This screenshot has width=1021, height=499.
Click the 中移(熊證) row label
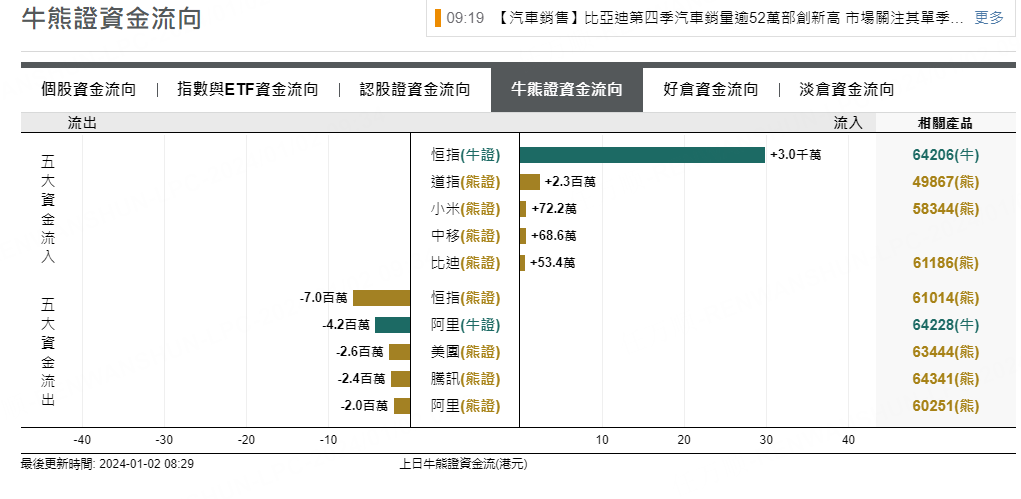[466, 236]
